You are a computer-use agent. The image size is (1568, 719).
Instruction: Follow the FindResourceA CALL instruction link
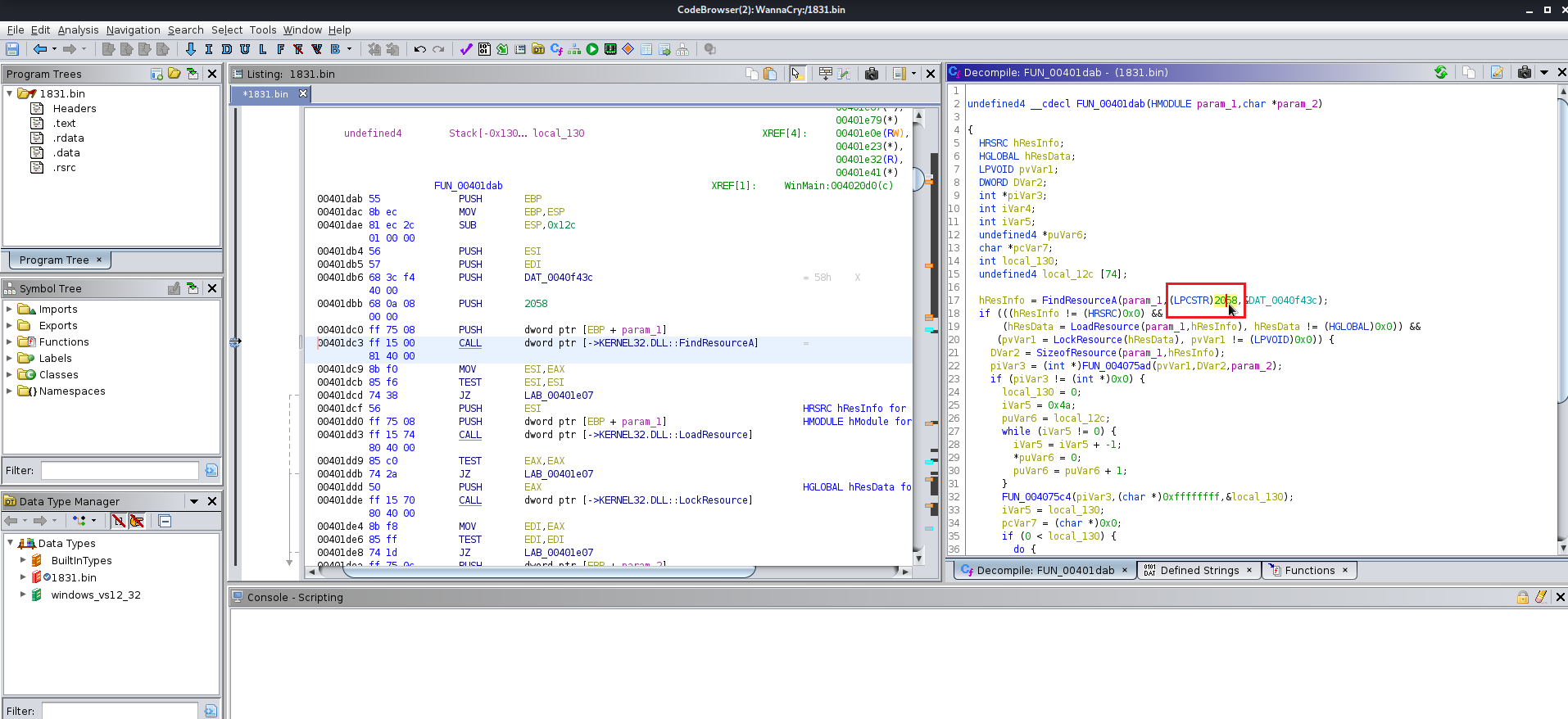tap(469, 343)
